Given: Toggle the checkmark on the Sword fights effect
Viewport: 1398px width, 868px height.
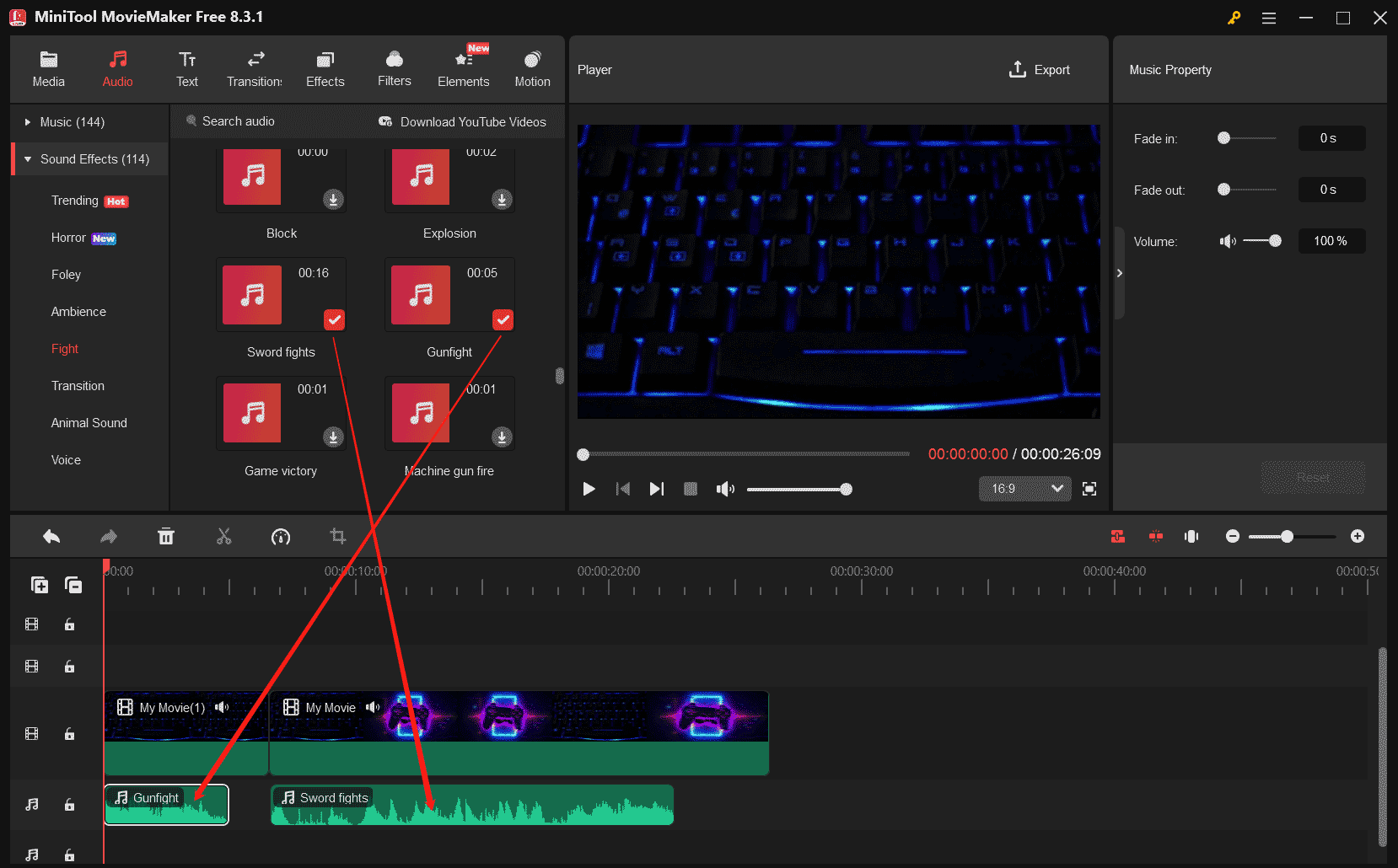Looking at the screenshot, I should (334, 319).
